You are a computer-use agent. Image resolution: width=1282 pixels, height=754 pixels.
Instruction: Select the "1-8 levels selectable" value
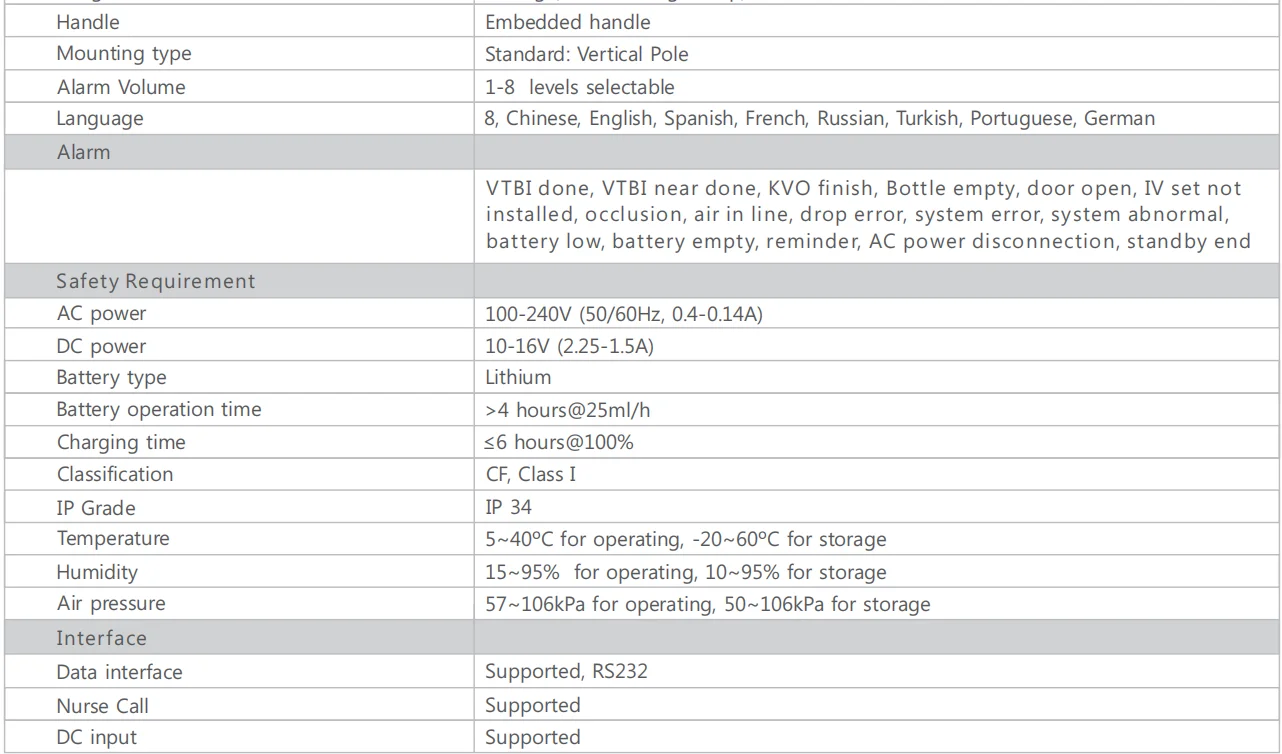(579, 87)
